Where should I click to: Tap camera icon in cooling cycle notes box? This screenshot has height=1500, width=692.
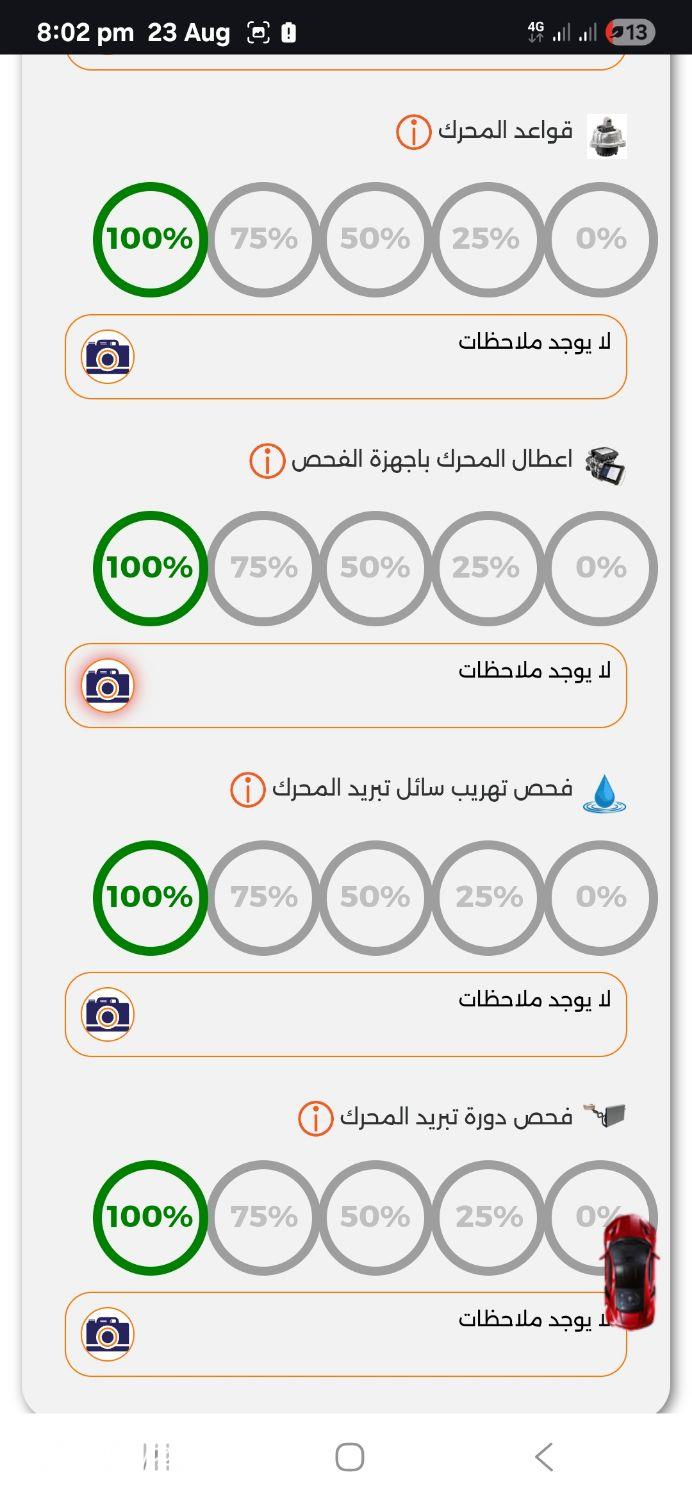point(108,1334)
